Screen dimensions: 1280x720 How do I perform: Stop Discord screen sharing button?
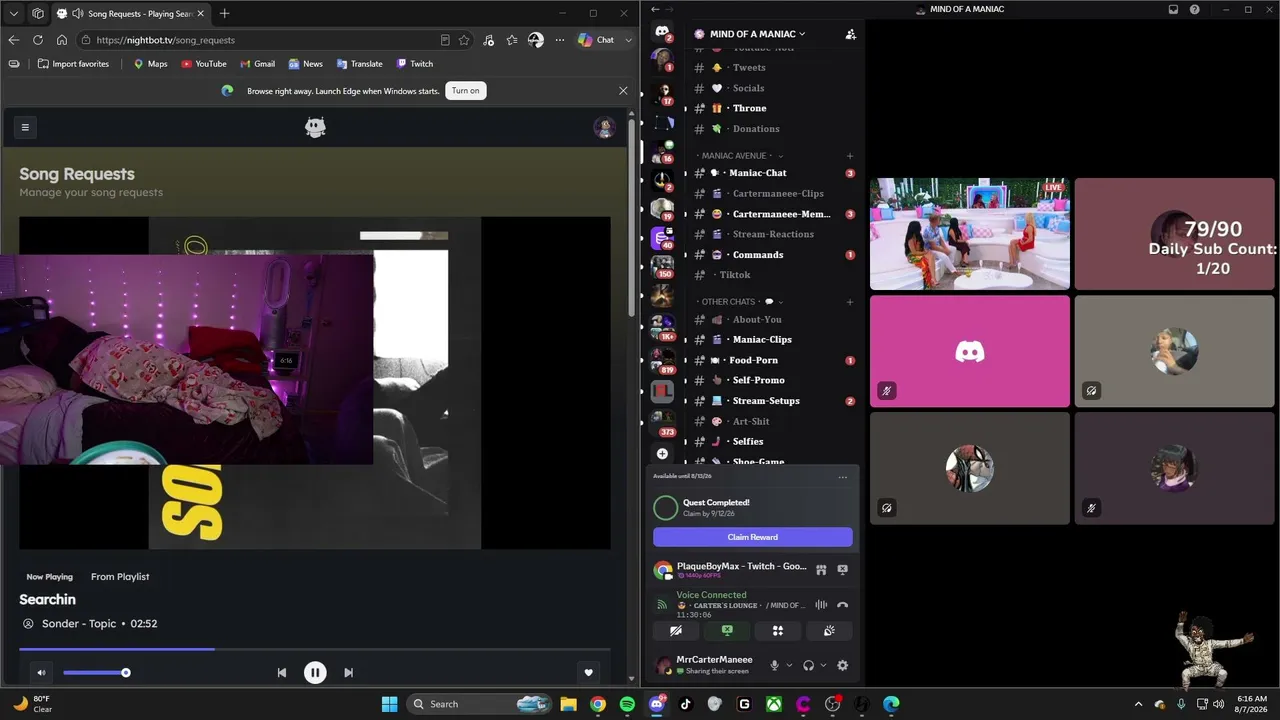(x=727, y=631)
